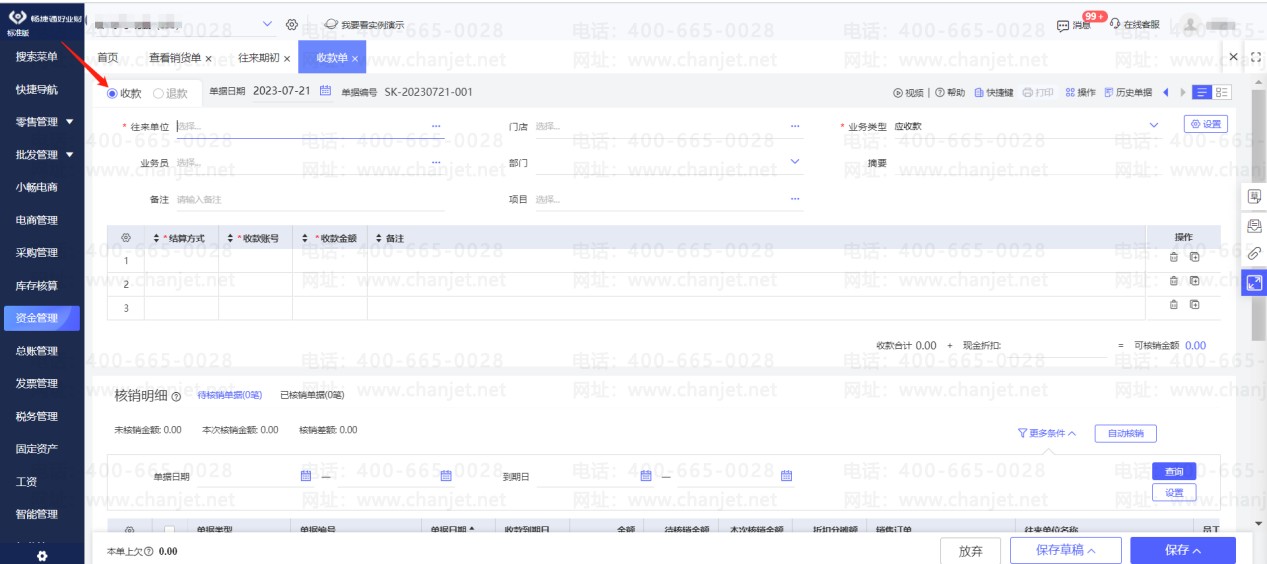Expand 批发管理 sidebar menu
This screenshot has width=1267, height=564.
click(43, 155)
